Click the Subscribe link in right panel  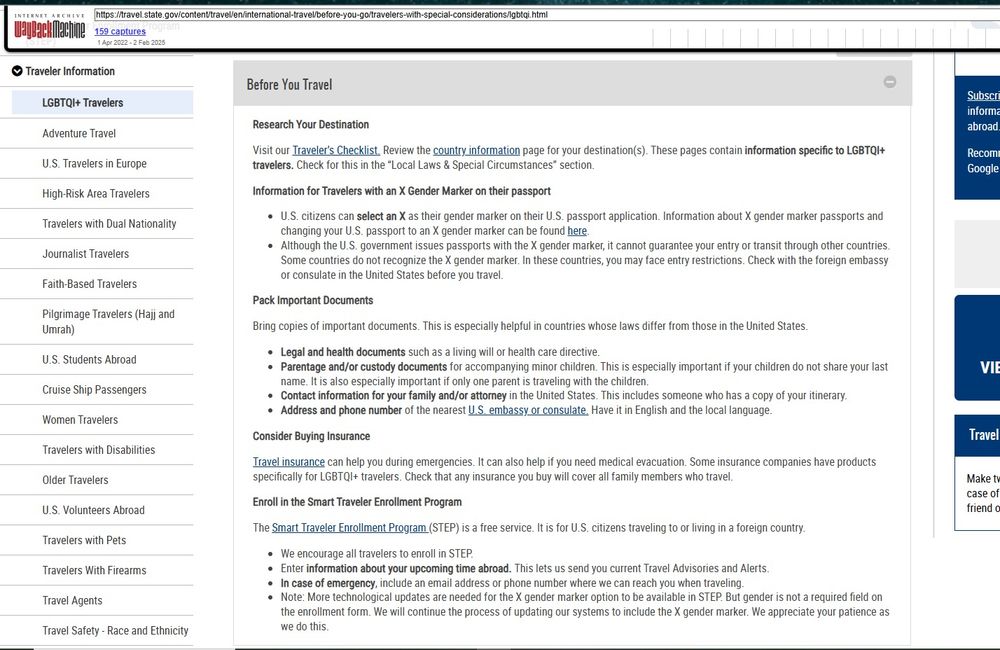coord(983,95)
